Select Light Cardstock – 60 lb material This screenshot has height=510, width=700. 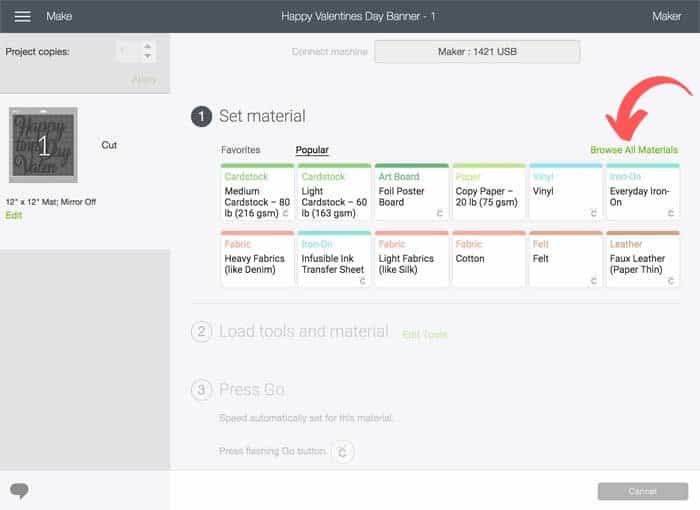tap(334, 192)
